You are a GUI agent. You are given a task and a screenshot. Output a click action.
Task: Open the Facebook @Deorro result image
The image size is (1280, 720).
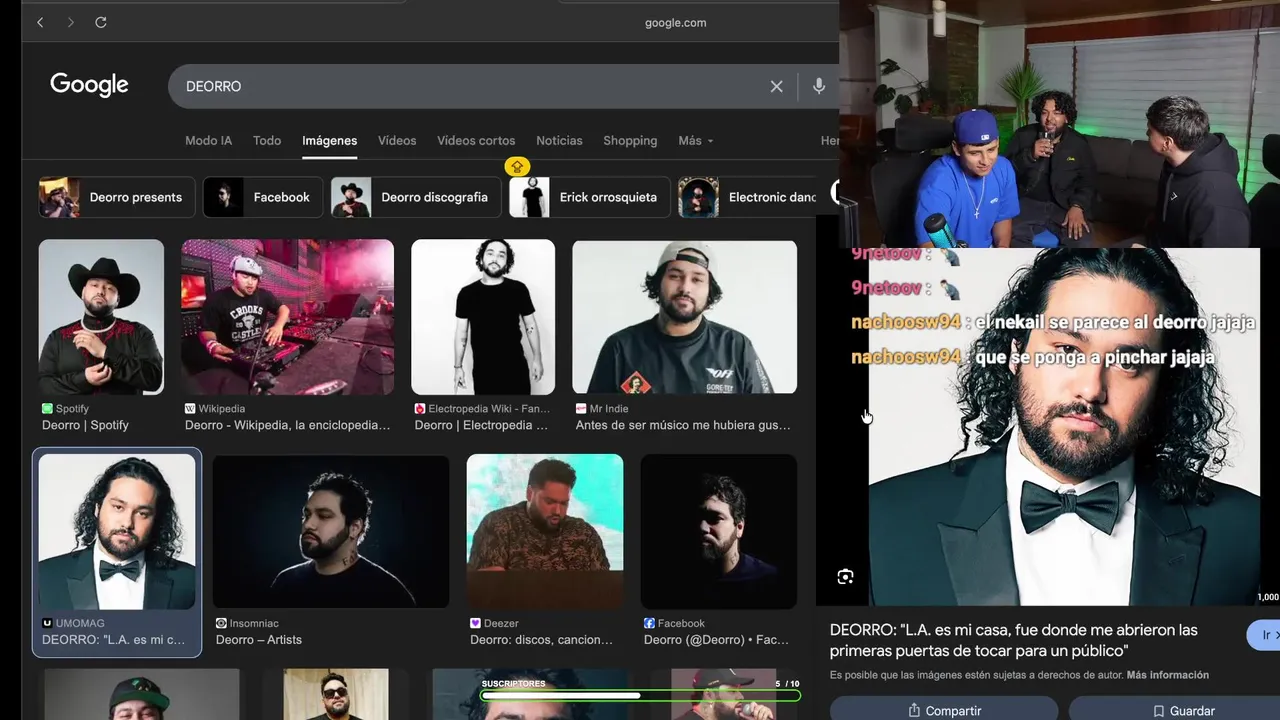coord(719,531)
